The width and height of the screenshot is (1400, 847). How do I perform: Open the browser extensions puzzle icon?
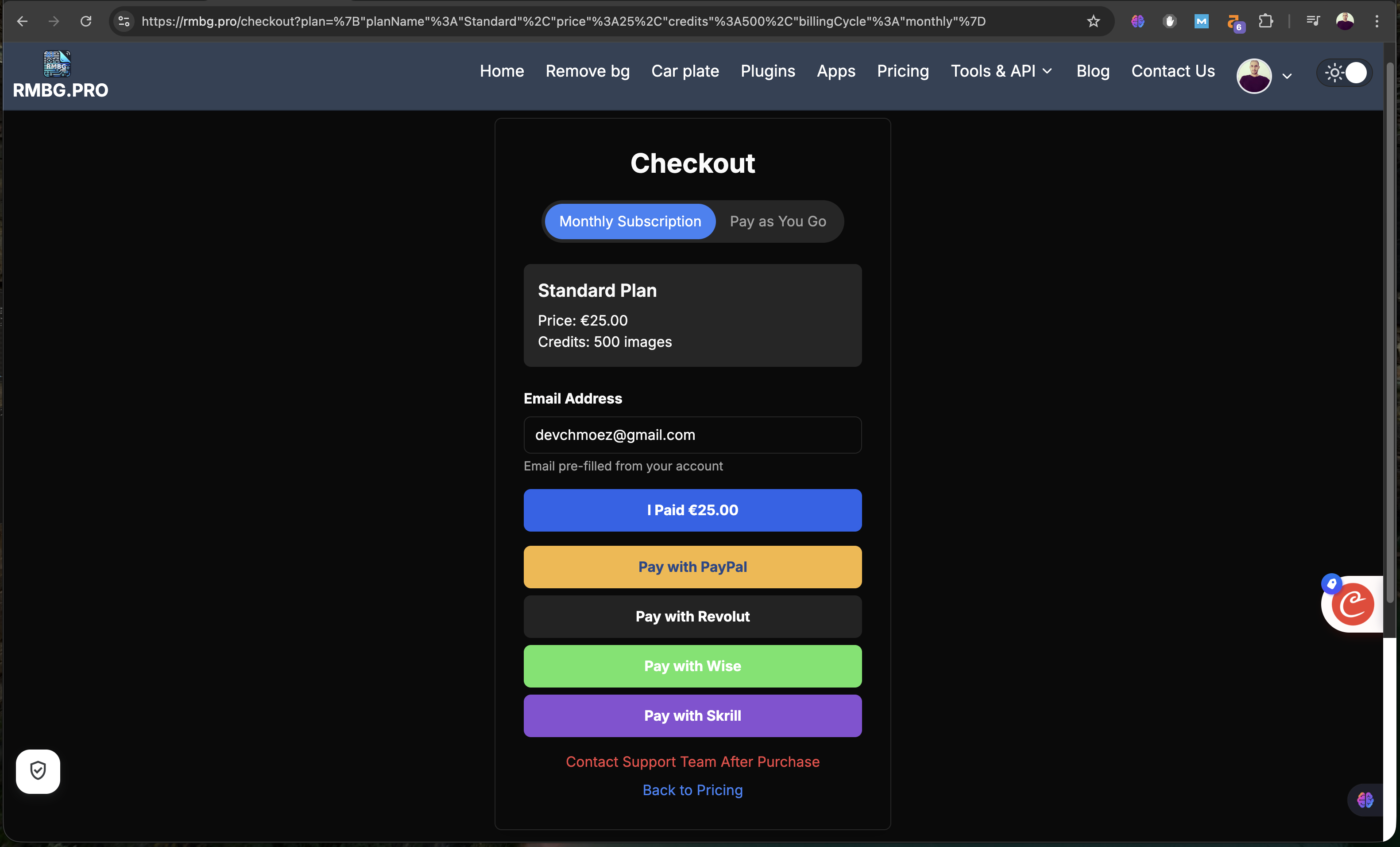tap(1266, 21)
